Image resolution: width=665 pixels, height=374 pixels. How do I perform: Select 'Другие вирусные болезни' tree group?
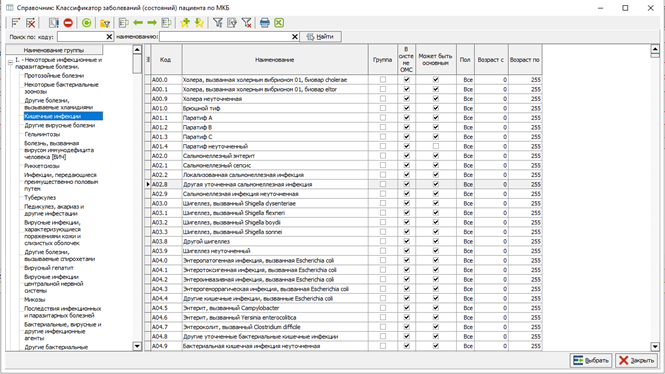pyautogui.click(x=59, y=125)
